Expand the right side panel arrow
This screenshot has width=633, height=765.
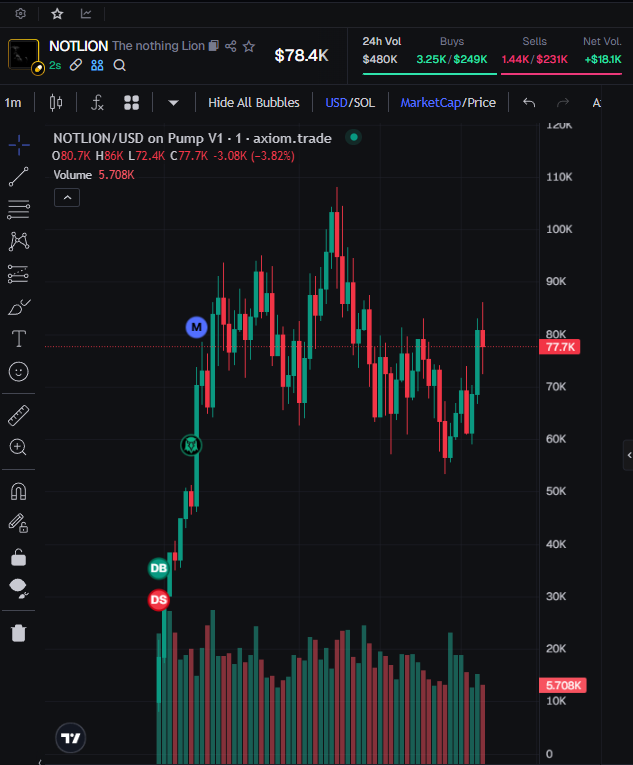point(629,455)
